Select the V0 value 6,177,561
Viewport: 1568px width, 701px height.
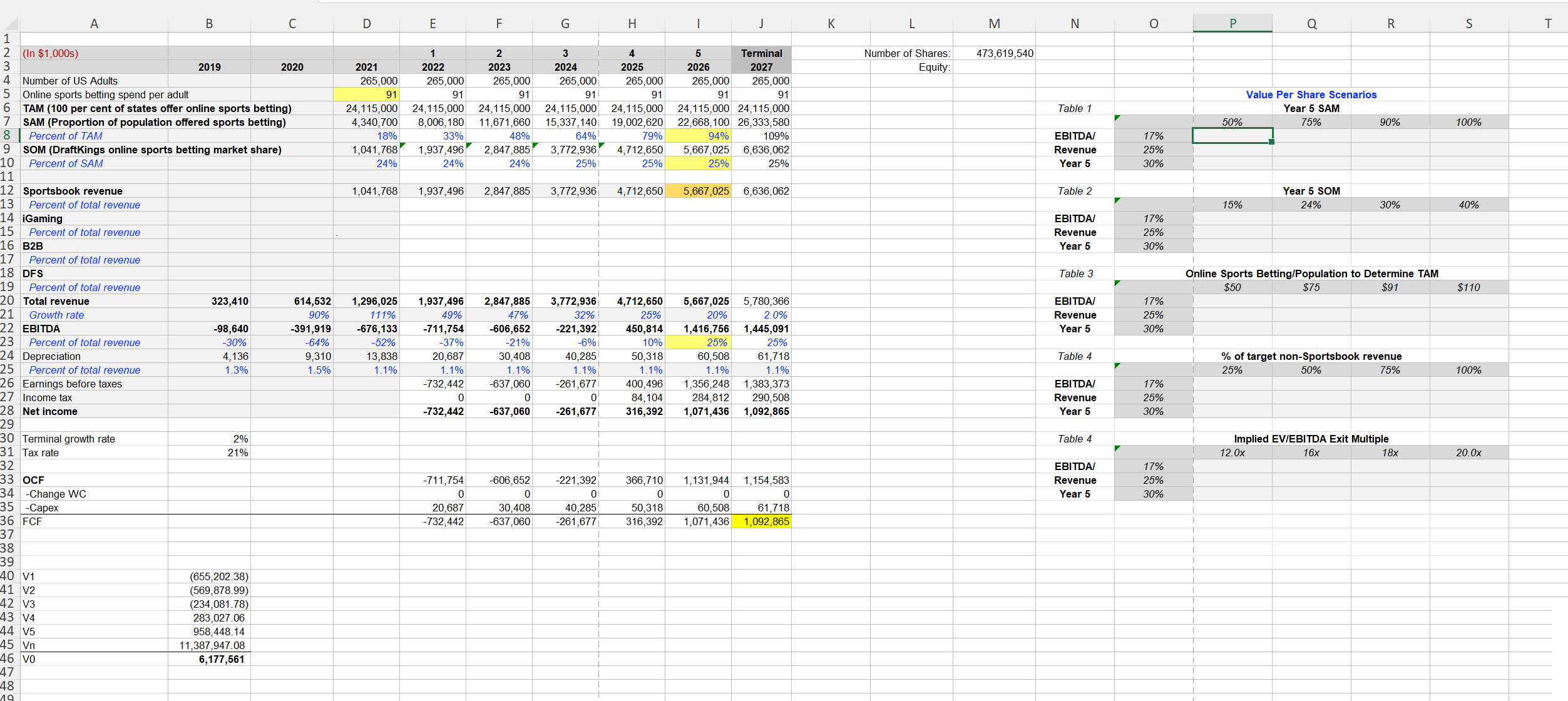coord(210,659)
